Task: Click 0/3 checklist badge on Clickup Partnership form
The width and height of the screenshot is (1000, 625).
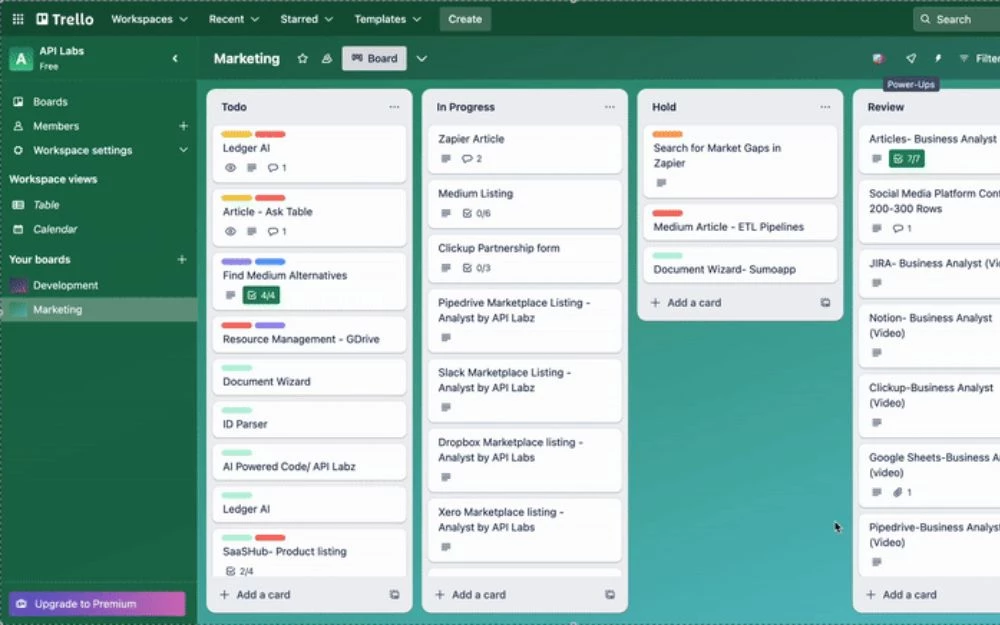Action: click(x=476, y=268)
